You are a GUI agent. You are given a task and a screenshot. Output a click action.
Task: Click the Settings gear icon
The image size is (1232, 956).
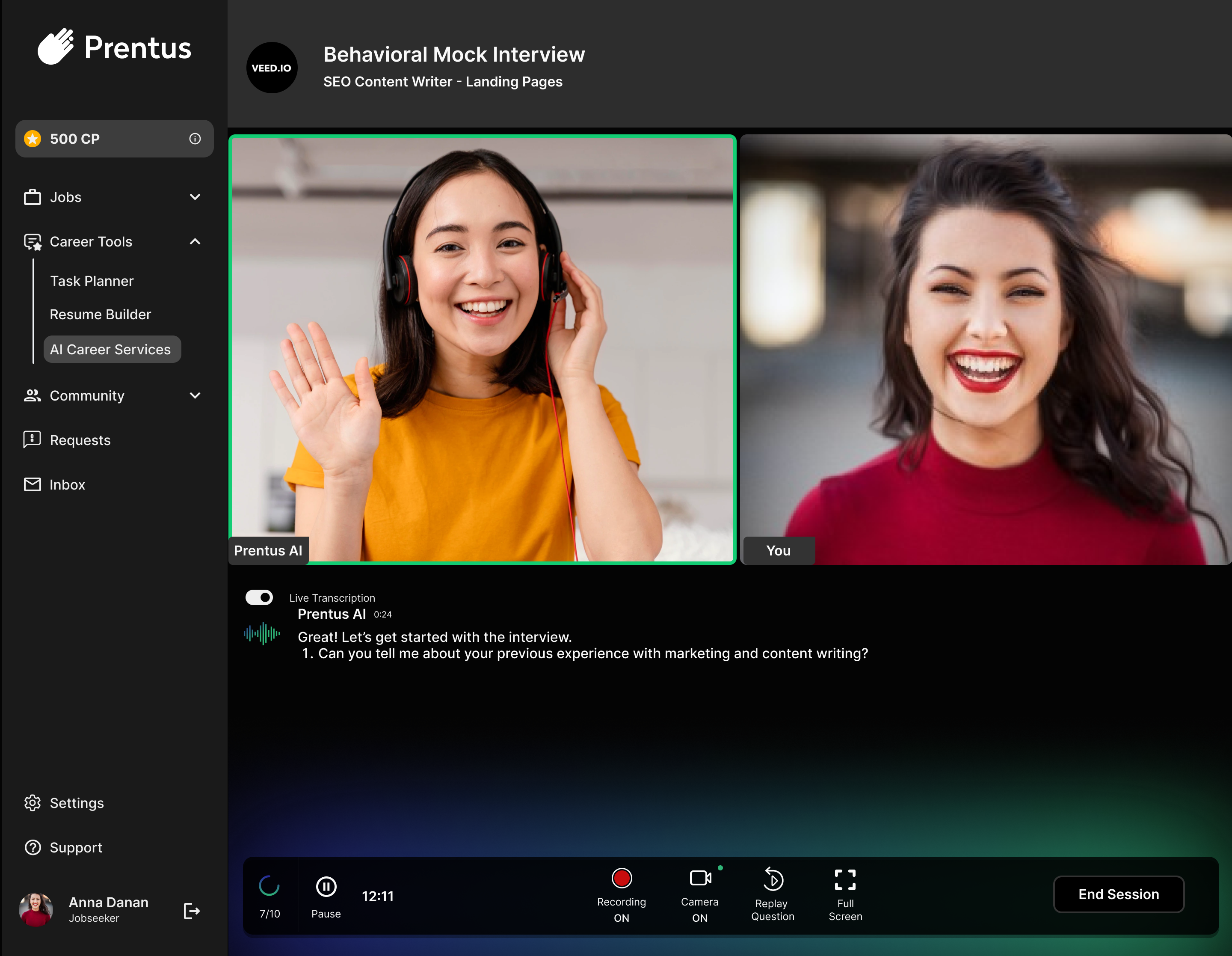click(x=32, y=802)
